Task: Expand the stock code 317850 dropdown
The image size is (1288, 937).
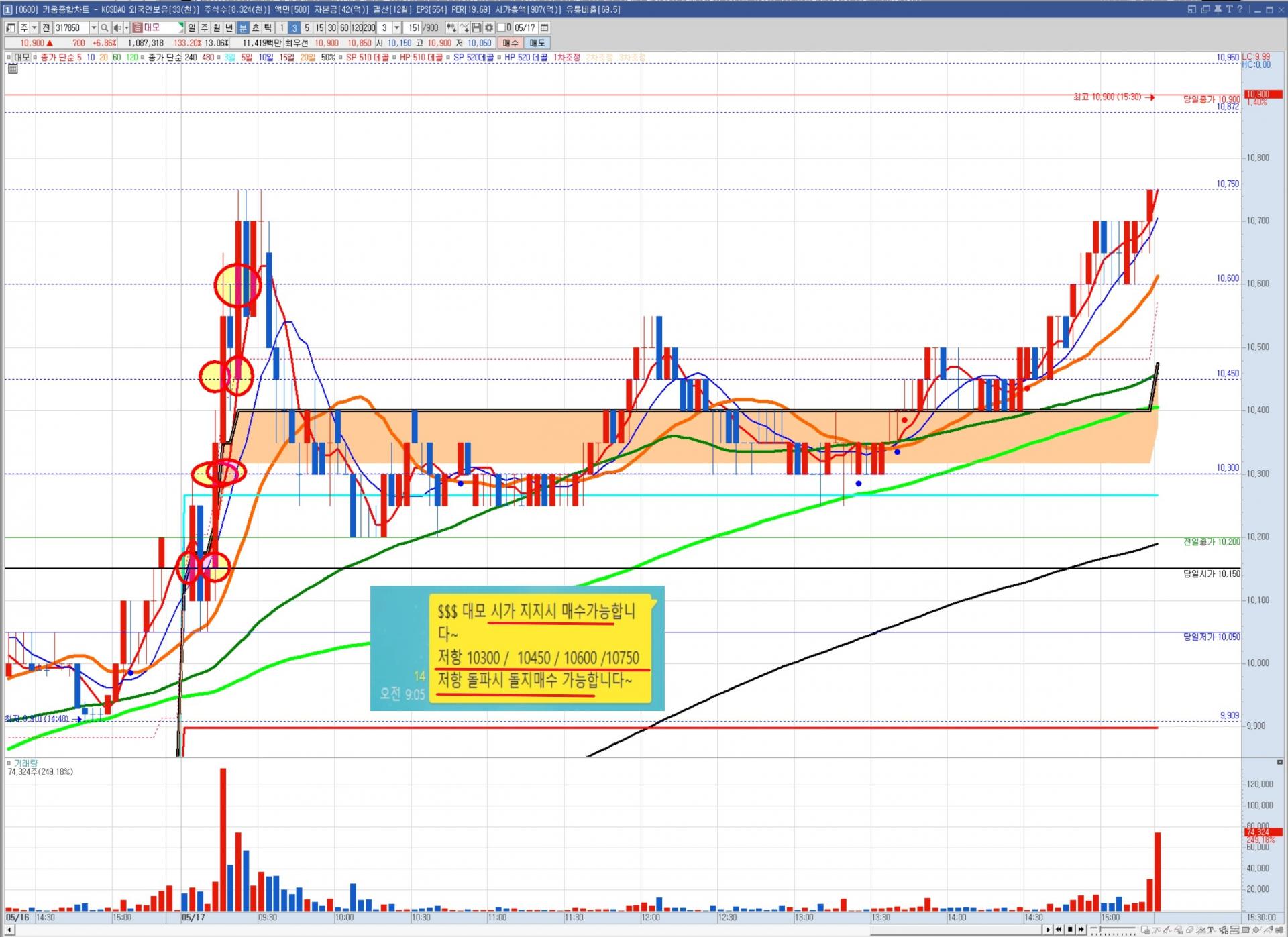Action: (x=94, y=27)
